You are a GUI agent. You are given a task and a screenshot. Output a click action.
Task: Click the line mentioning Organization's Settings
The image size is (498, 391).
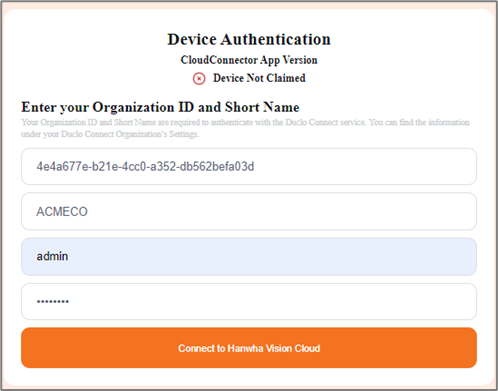click(x=110, y=134)
